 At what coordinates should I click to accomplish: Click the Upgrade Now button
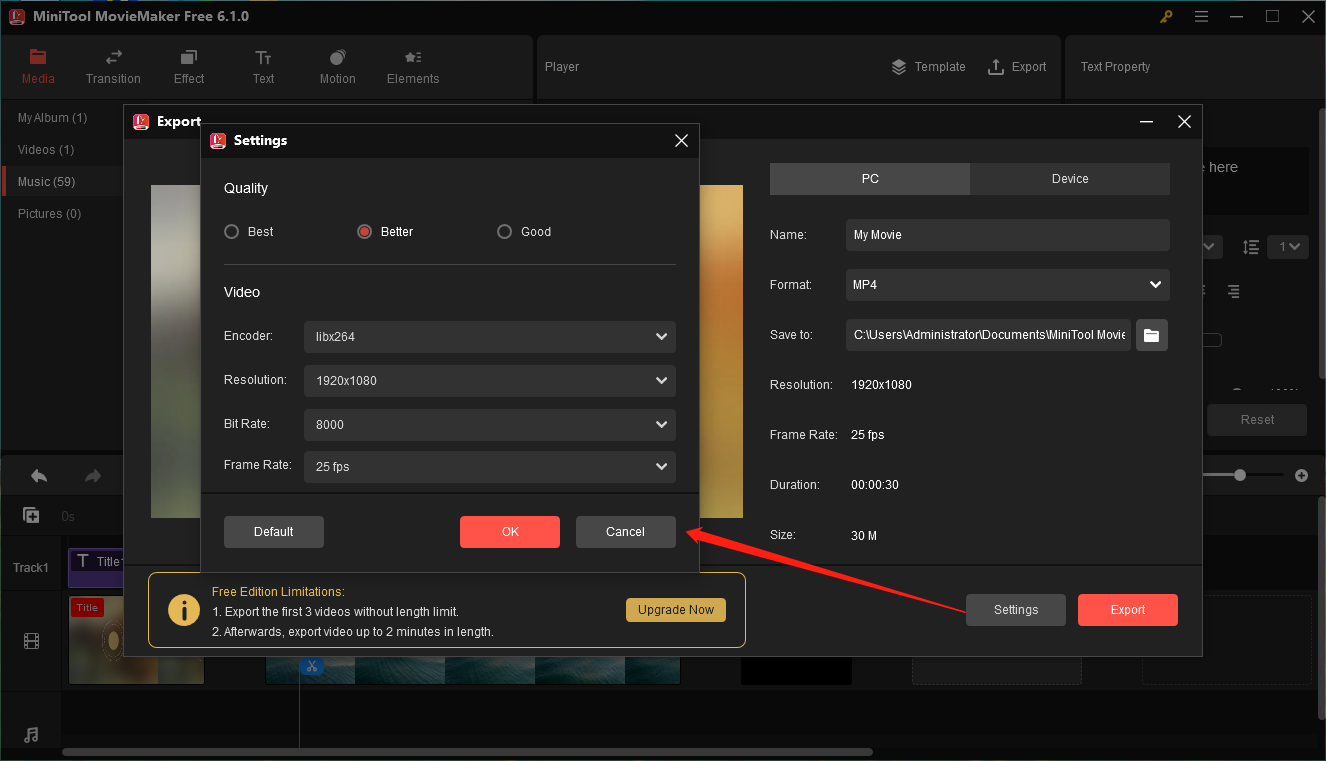pyautogui.click(x=676, y=610)
